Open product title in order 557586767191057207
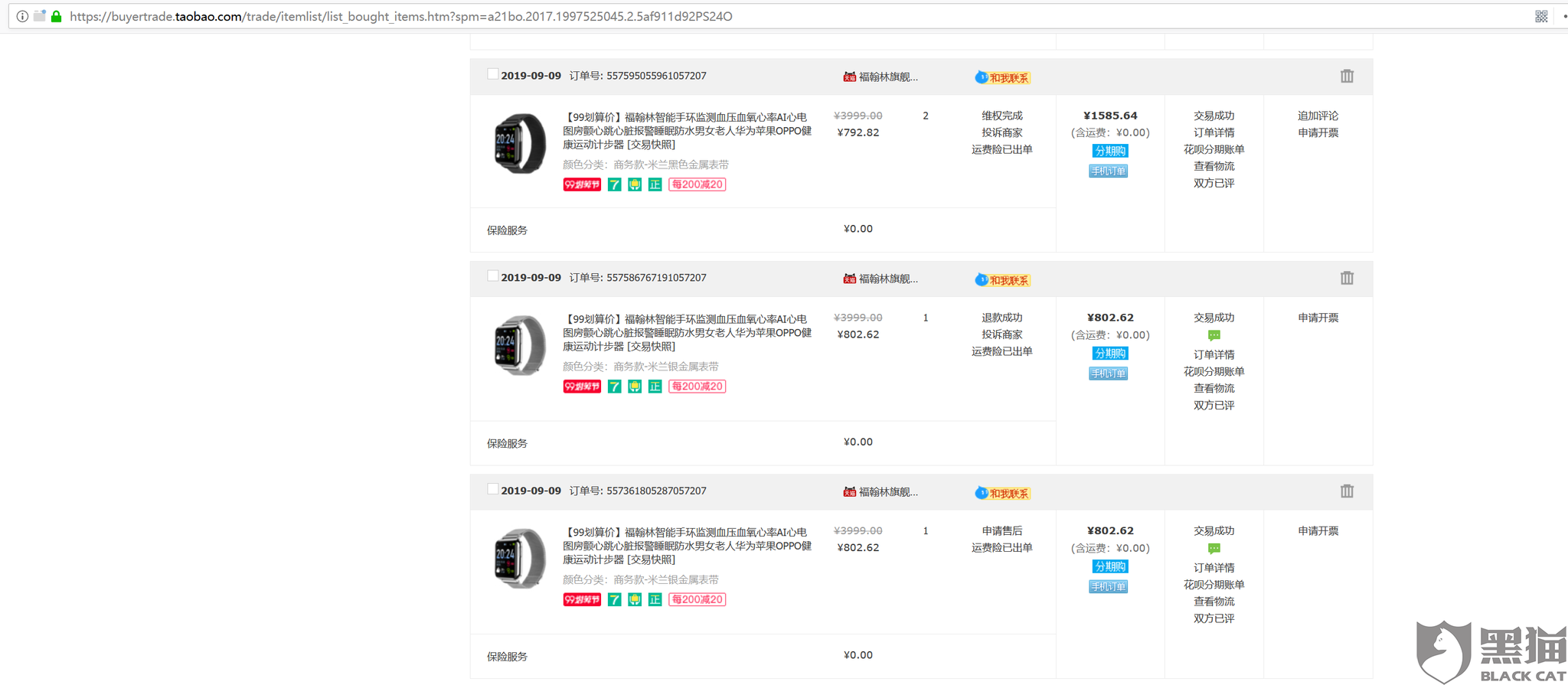 pos(687,333)
